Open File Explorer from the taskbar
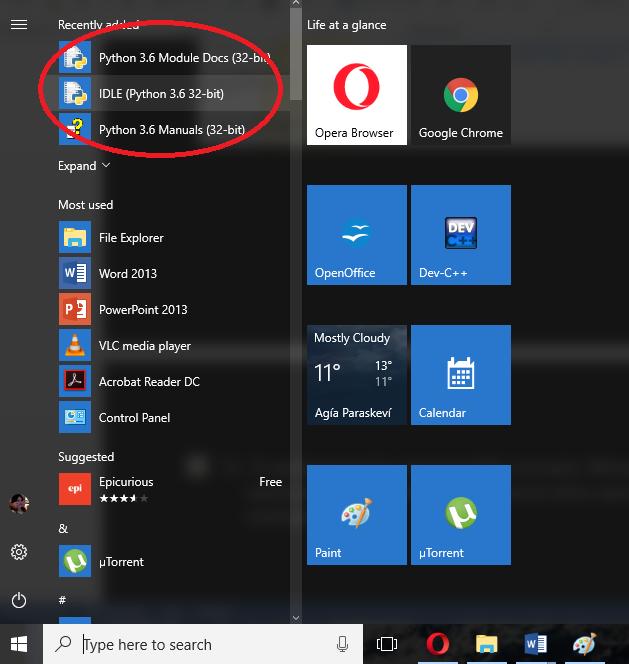The height and width of the screenshot is (664, 629). click(x=486, y=644)
